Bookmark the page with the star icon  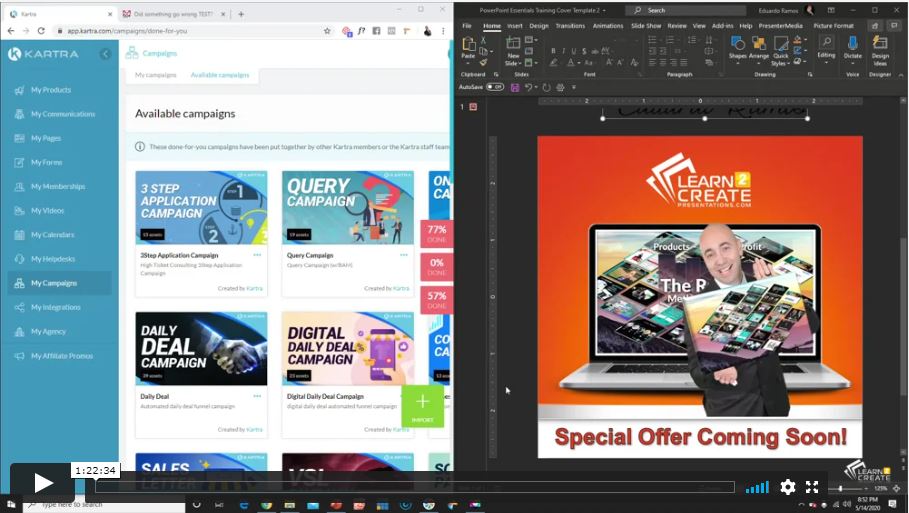click(x=327, y=32)
